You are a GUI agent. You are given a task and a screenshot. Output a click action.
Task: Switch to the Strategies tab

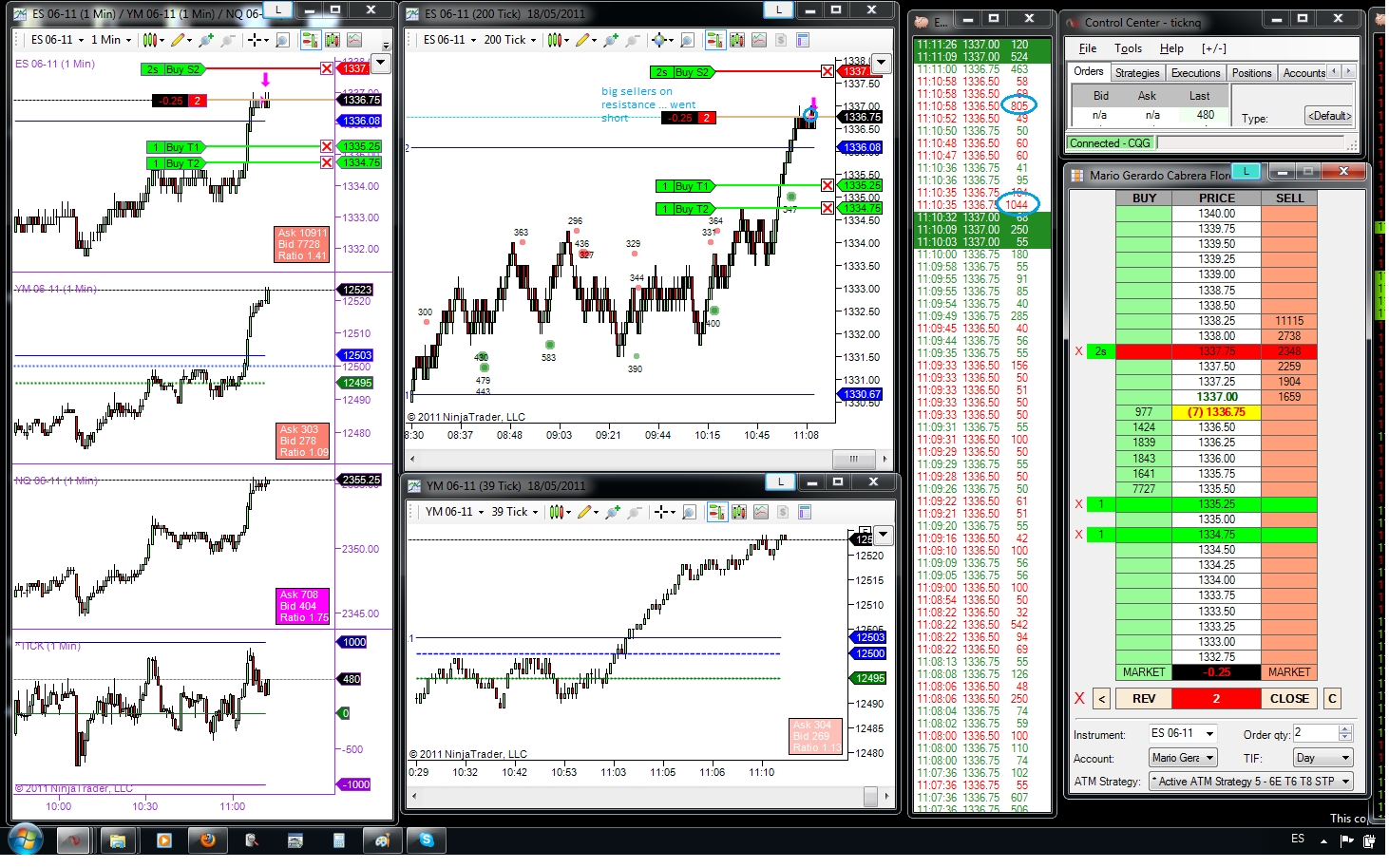point(1137,73)
